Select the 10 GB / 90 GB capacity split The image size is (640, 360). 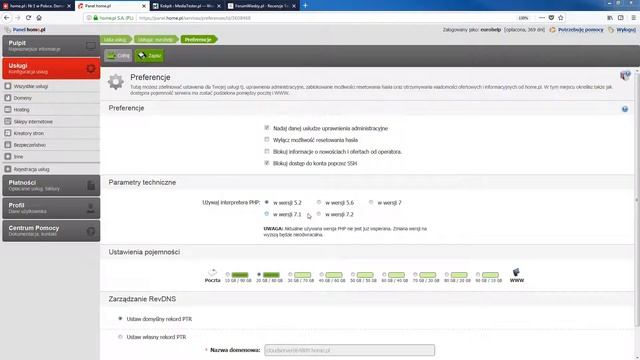(228, 275)
